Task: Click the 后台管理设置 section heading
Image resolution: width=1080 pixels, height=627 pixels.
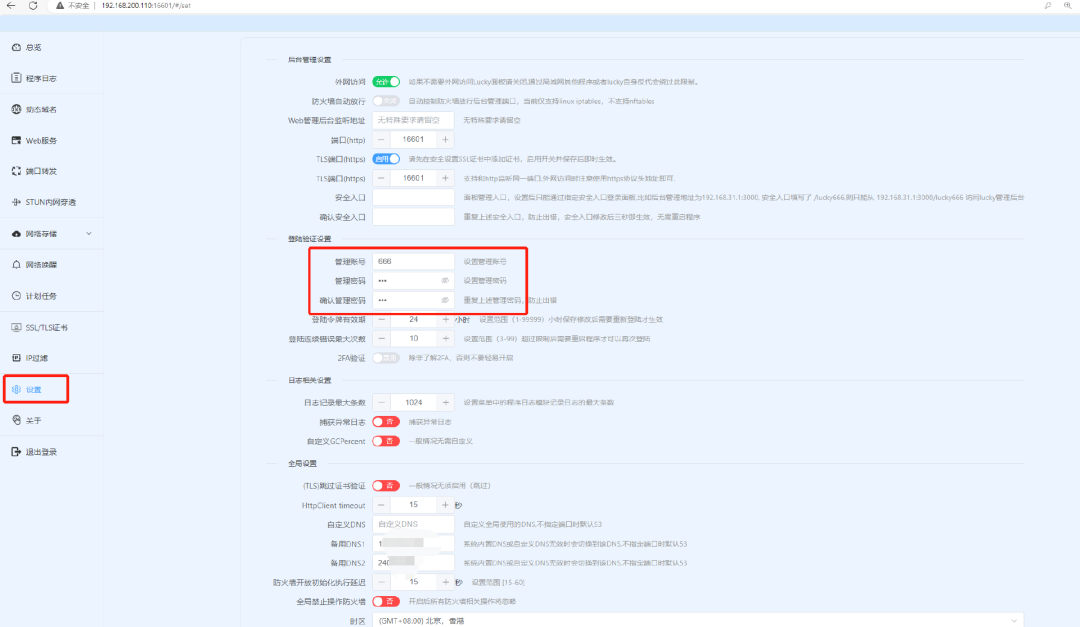Action: tap(309, 60)
